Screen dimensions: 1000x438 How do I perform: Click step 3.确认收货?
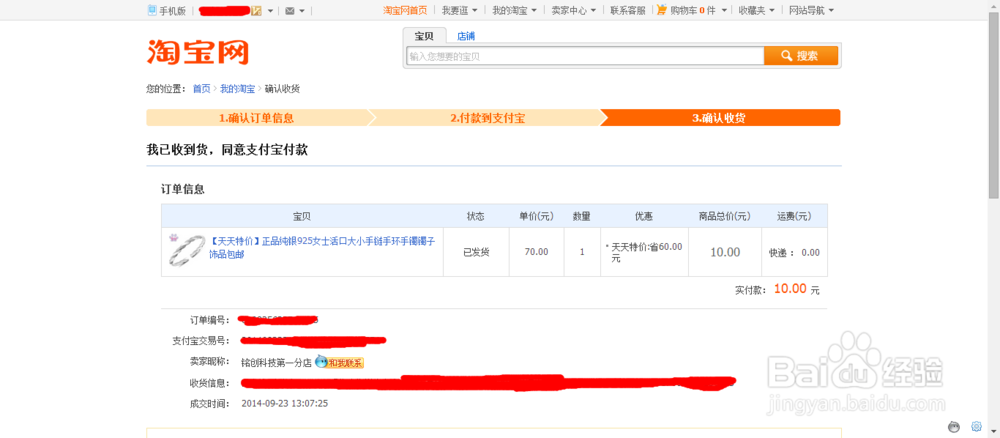click(x=719, y=118)
